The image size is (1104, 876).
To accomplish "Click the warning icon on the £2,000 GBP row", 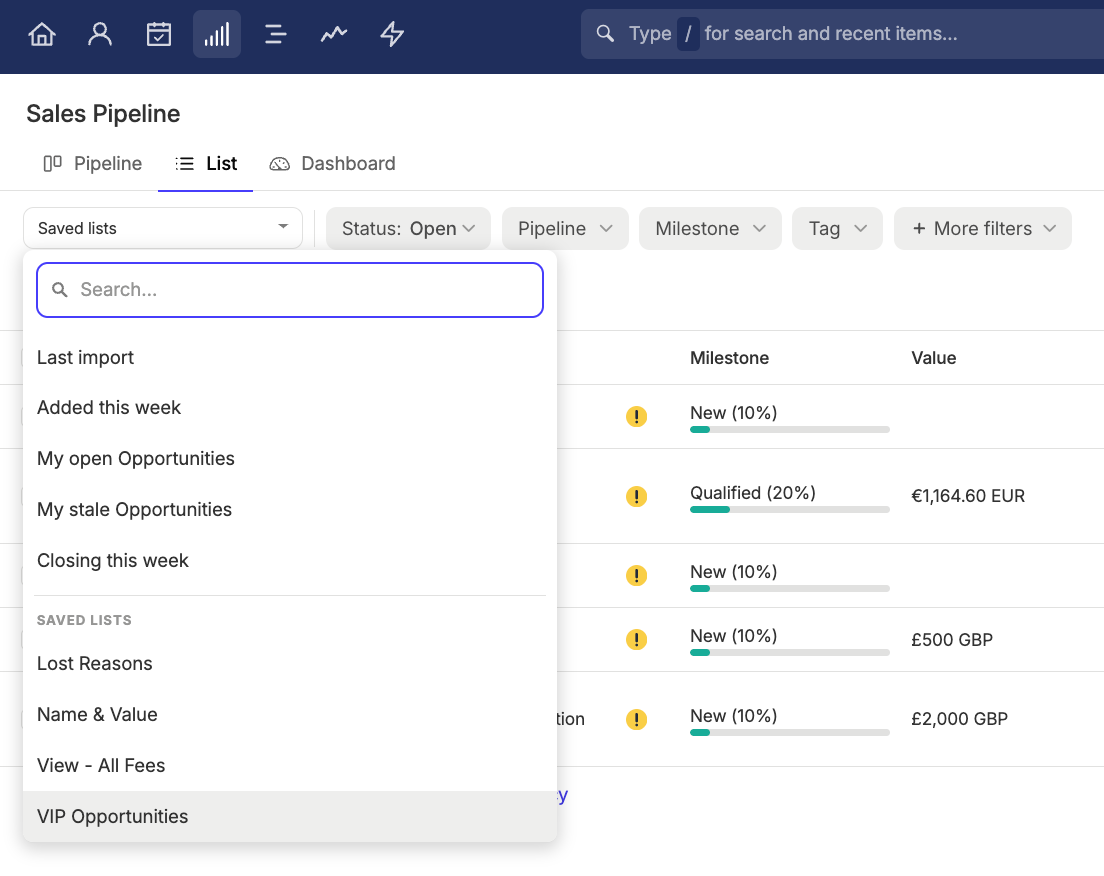I will tap(636, 719).
